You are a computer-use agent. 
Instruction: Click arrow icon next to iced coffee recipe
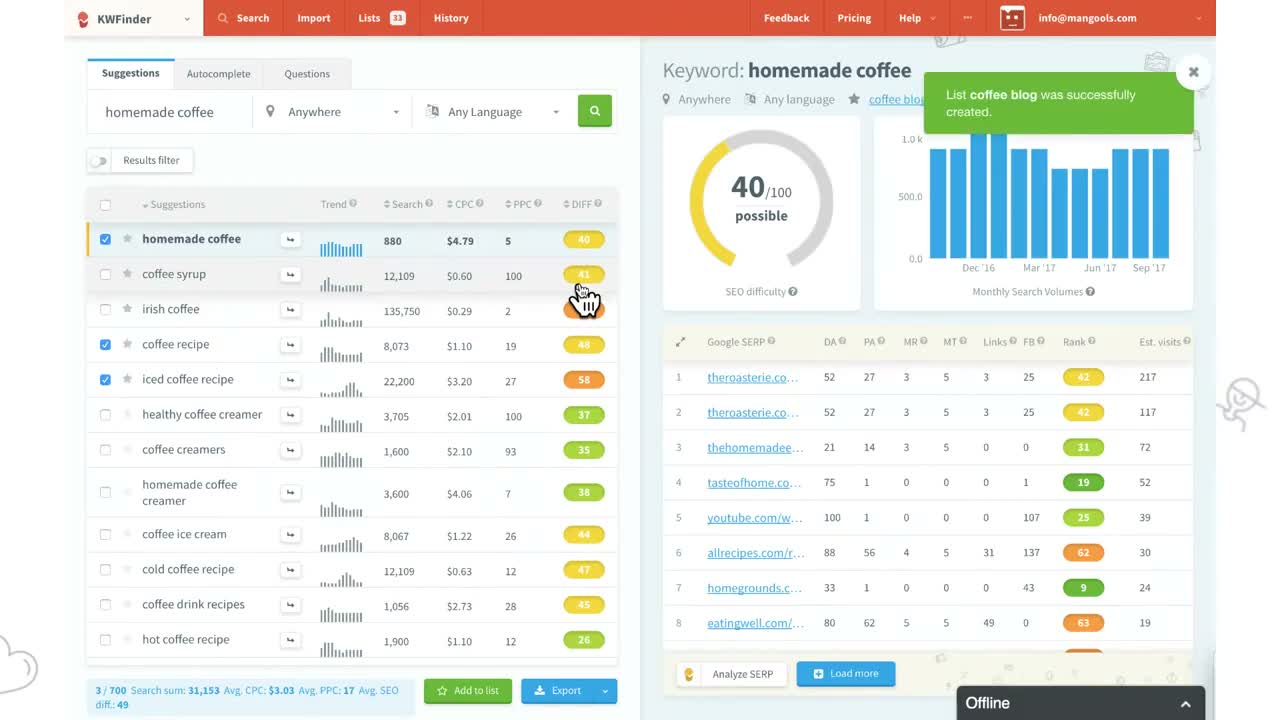(290, 380)
